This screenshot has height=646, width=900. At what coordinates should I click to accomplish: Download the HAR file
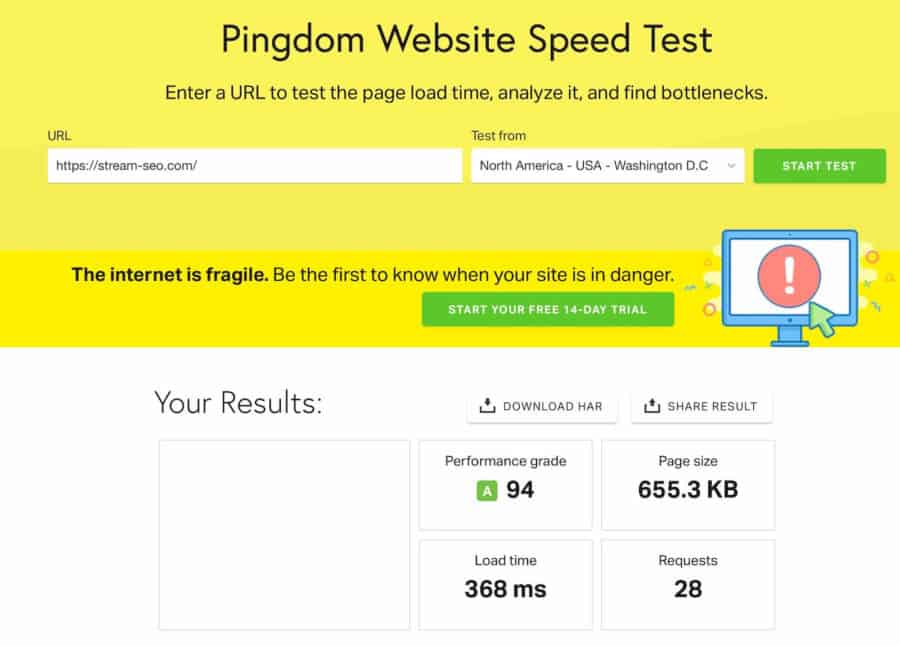pos(542,407)
